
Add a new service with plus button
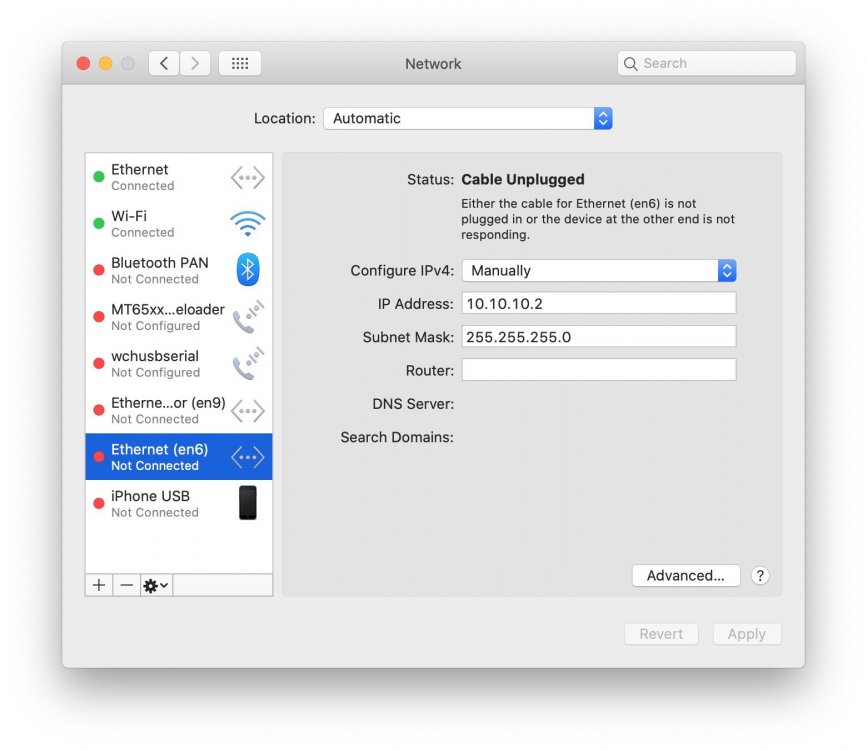[x=99, y=585]
